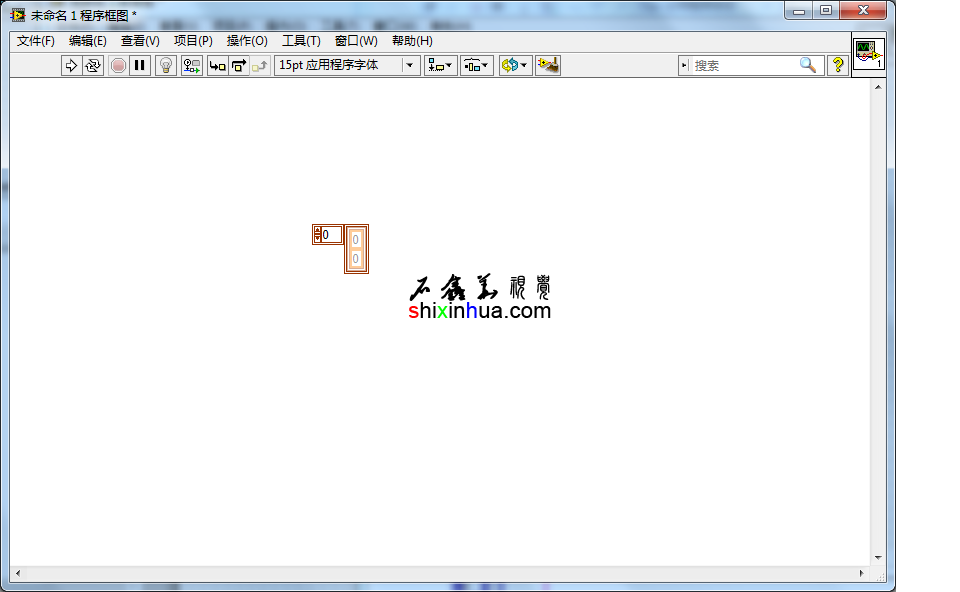Toggle Retain Wire Values button
This screenshot has height=592, width=960.
click(x=192, y=65)
